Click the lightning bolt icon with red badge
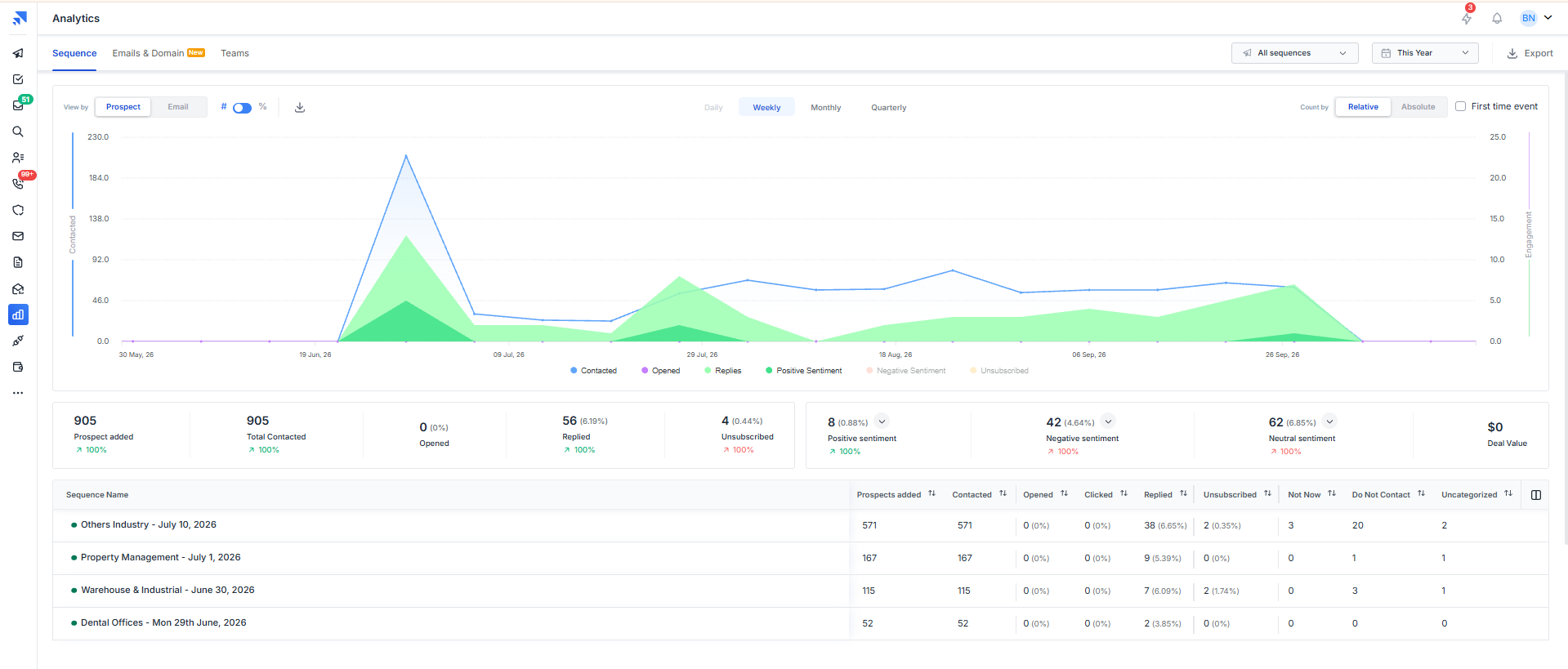Screen dimensions: 1568x669 tap(1467, 18)
